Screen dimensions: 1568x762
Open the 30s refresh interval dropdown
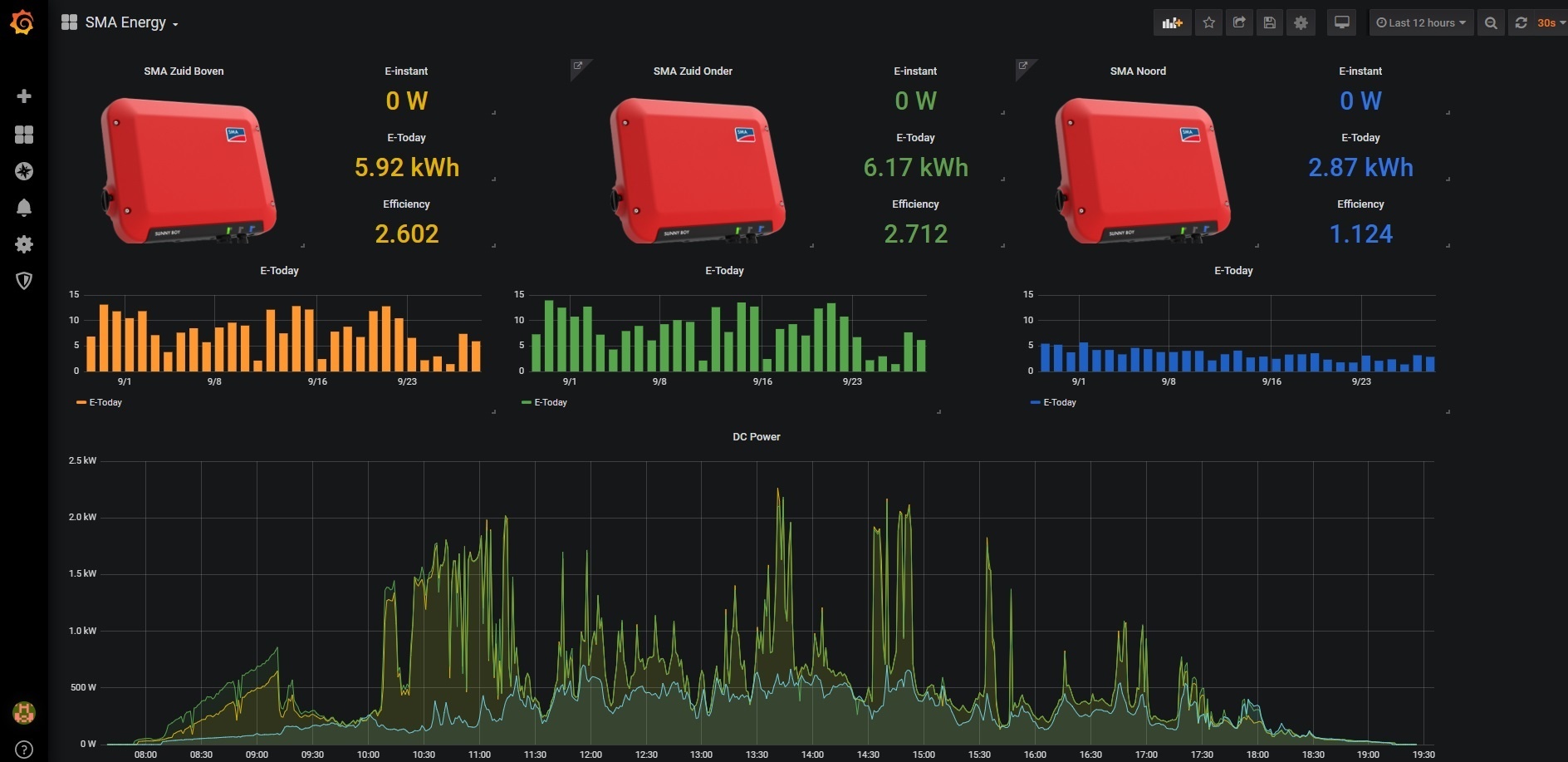[1550, 22]
